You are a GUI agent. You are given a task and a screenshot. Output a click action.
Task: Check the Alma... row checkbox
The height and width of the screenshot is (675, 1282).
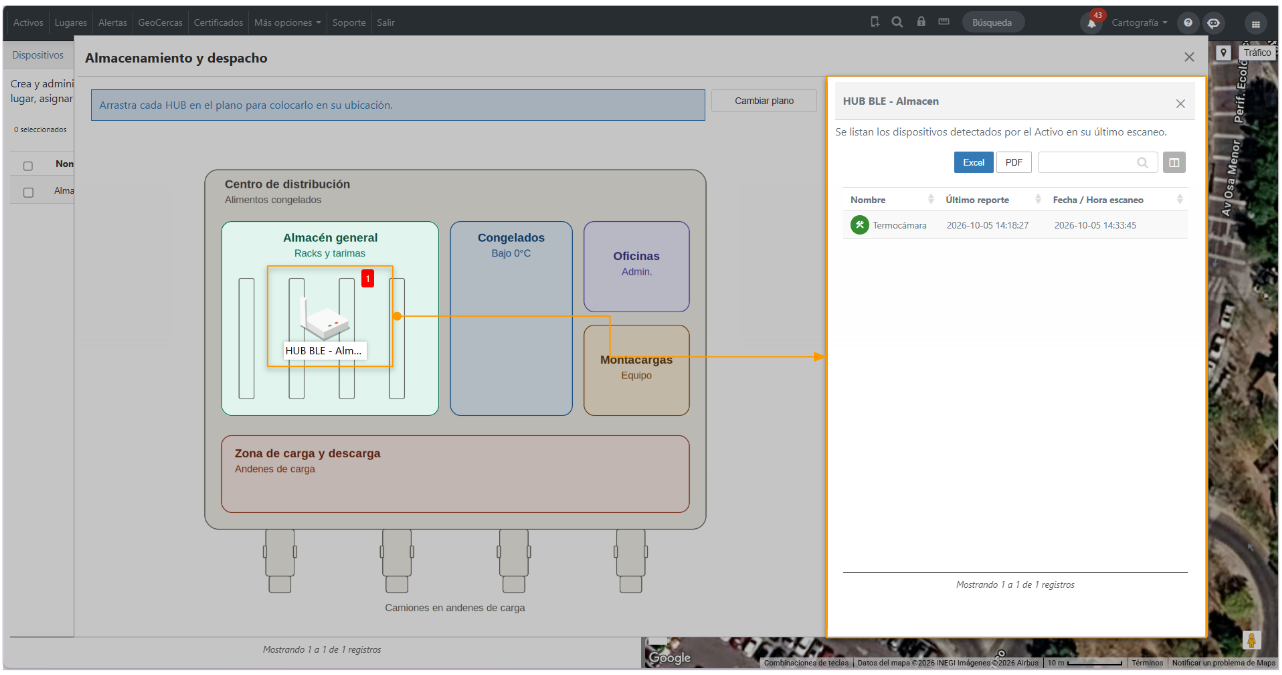tap(28, 192)
